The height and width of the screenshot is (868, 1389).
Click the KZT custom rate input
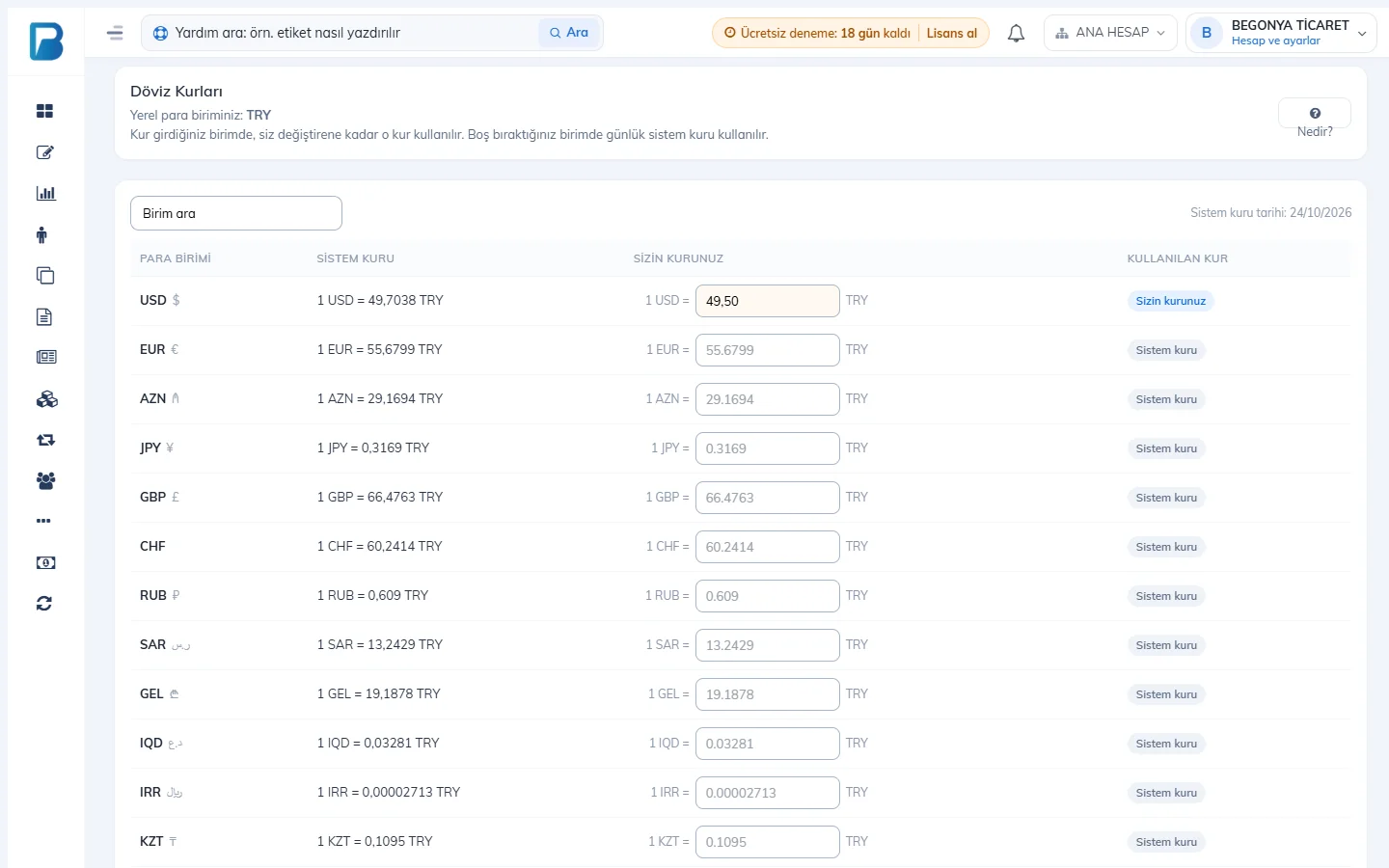tap(768, 842)
